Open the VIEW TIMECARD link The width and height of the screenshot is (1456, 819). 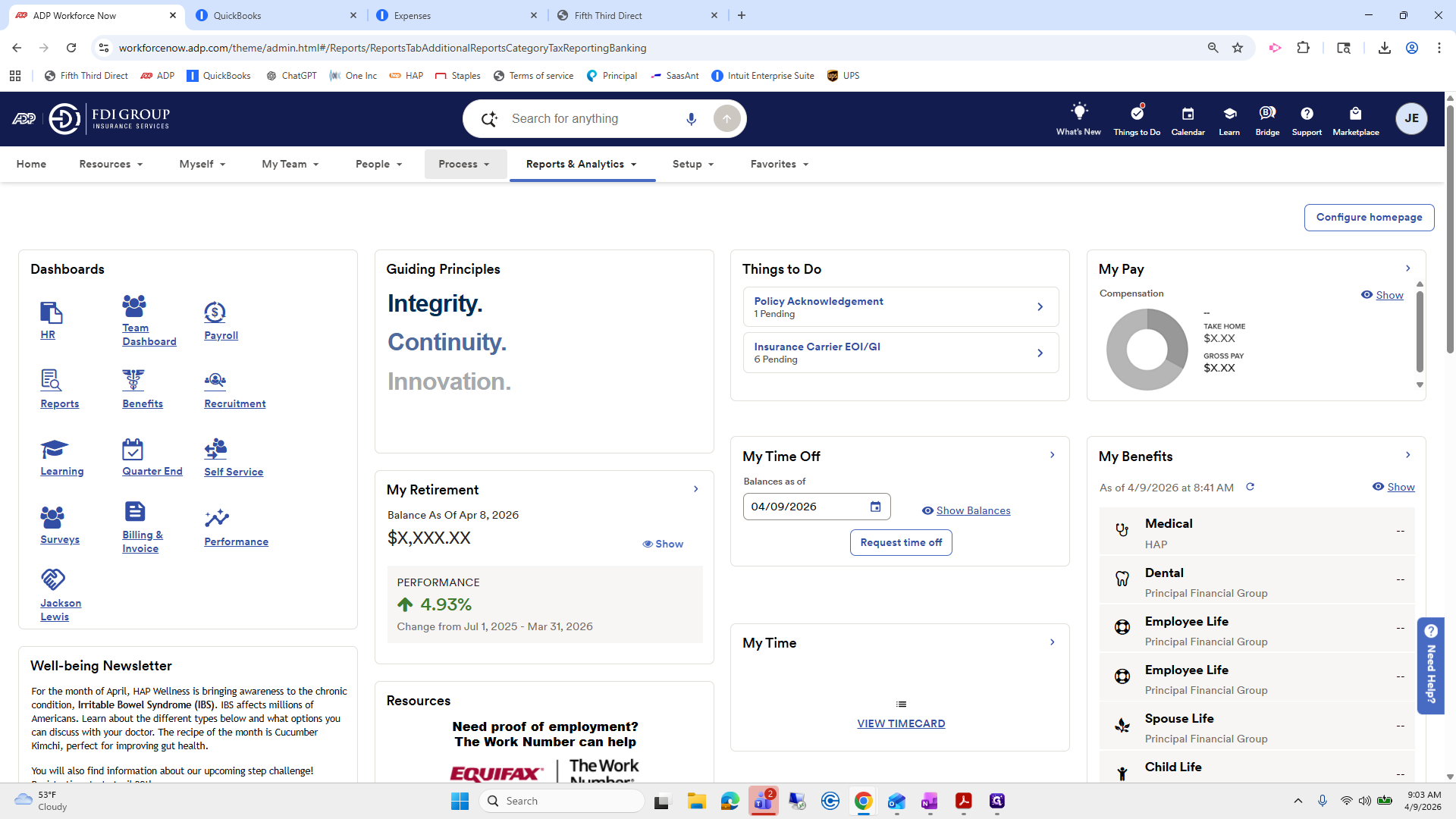901,723
